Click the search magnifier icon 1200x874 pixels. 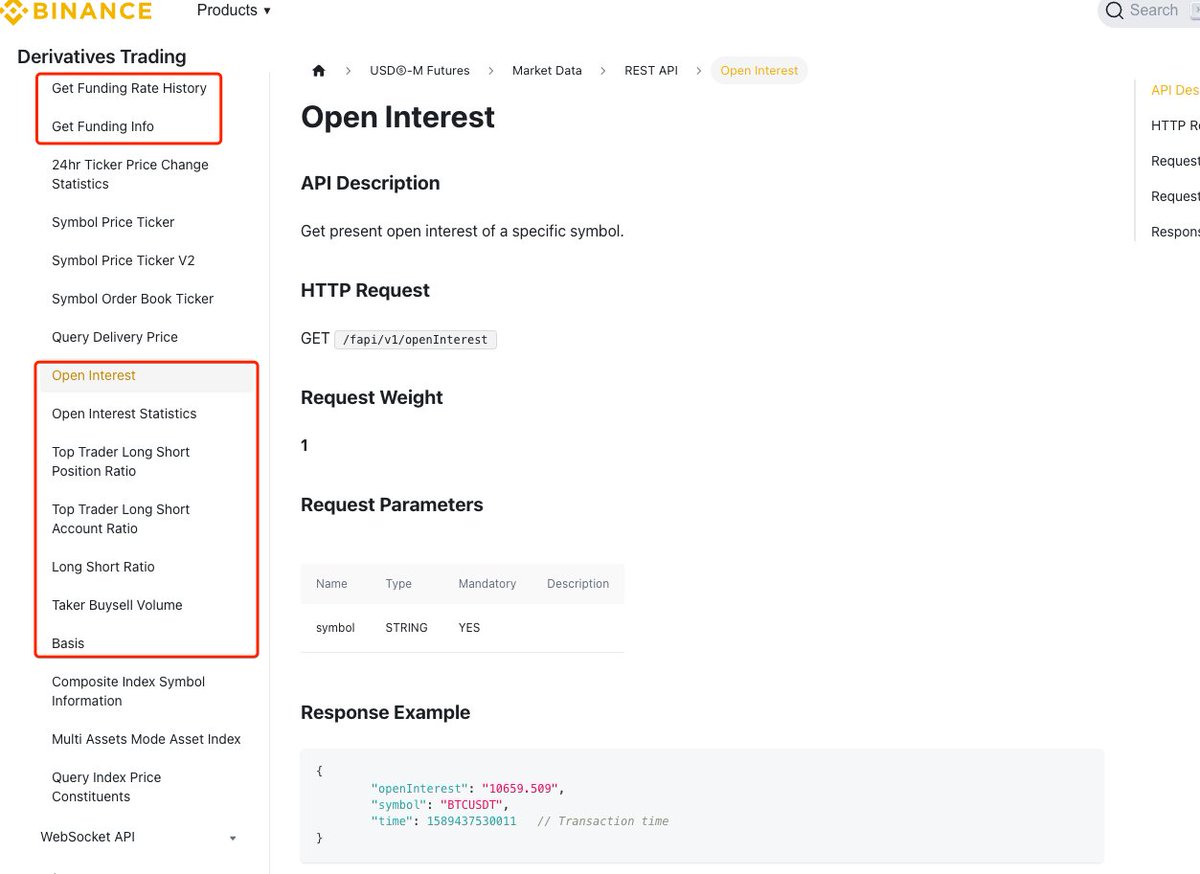(1114, 11)
